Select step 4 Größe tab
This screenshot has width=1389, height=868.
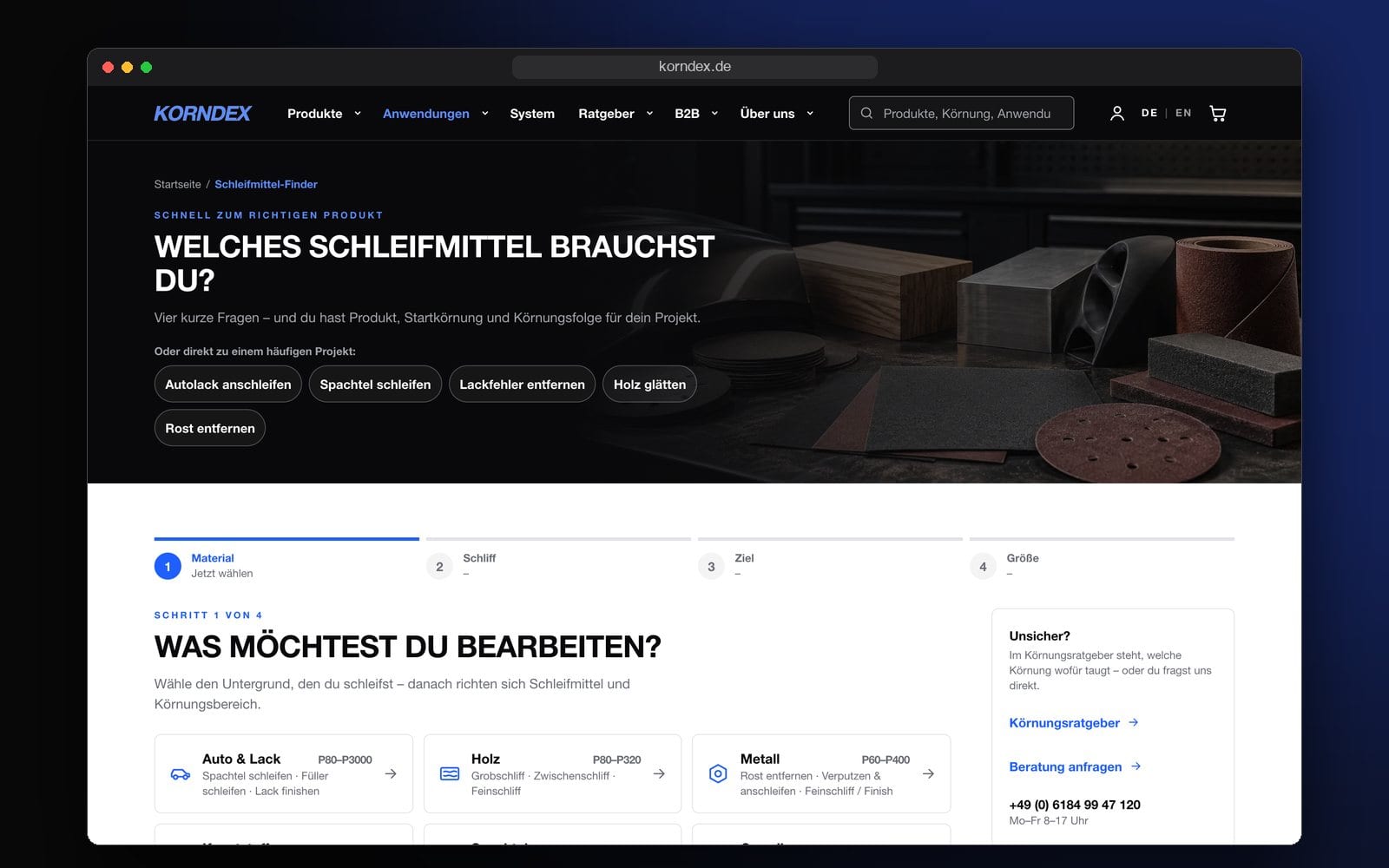tap(1102, 560)
